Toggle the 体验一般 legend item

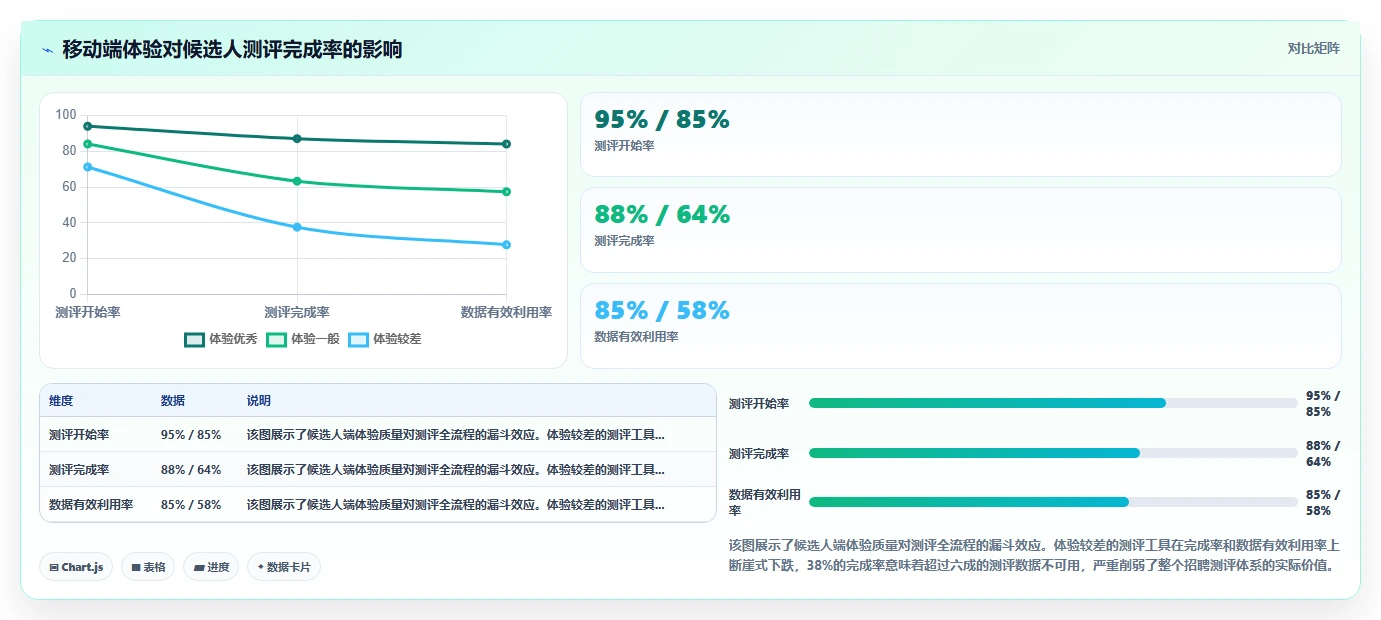[303, 339]
